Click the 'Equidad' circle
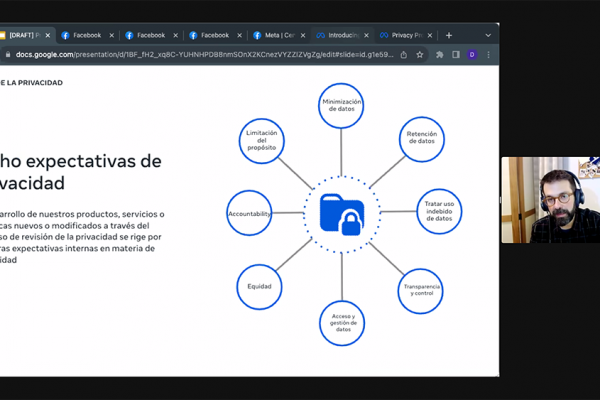Screen dimensions: 600x400 [259, 287]
